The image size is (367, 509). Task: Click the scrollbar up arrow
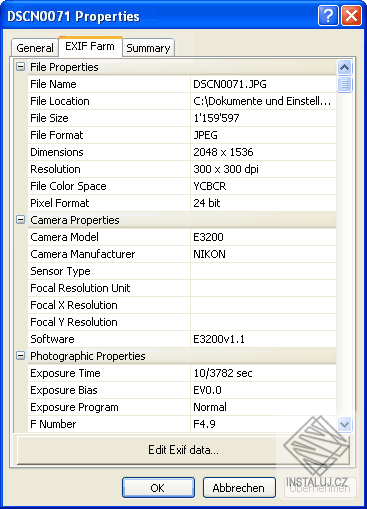344,67
